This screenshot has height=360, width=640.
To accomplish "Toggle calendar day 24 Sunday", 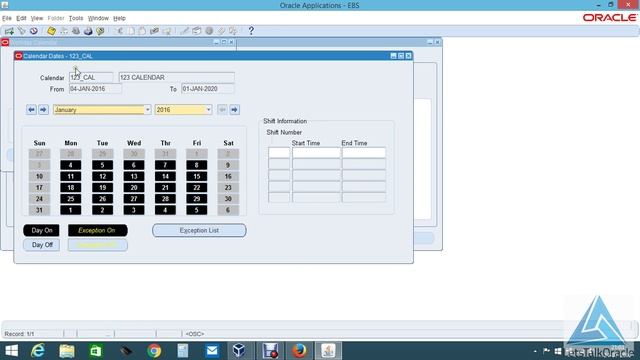I will click(x=39, y=199).
